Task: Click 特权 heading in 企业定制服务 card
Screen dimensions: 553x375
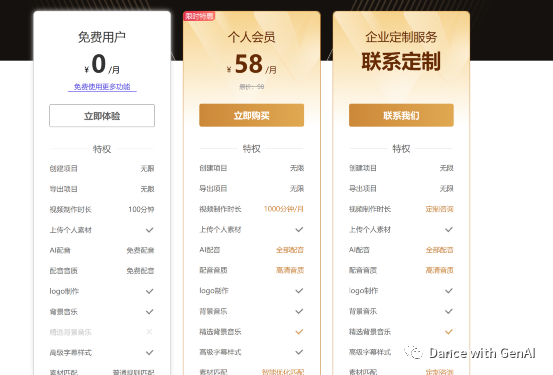Action: pyautogui.click(x=401, y=149)
